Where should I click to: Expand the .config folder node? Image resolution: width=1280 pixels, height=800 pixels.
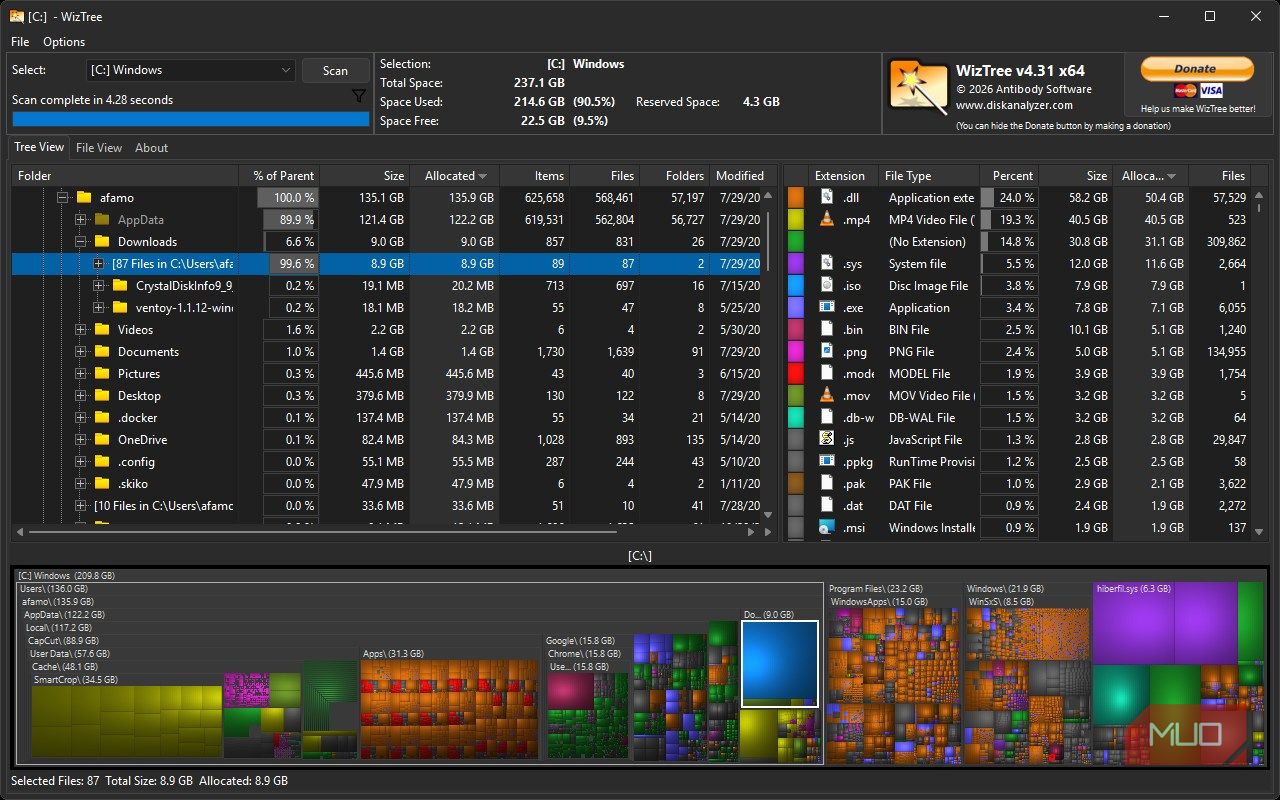point(80,462)
